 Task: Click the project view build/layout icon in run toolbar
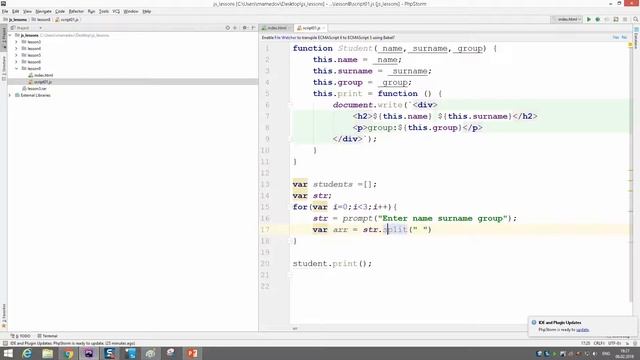coord(616,19)
